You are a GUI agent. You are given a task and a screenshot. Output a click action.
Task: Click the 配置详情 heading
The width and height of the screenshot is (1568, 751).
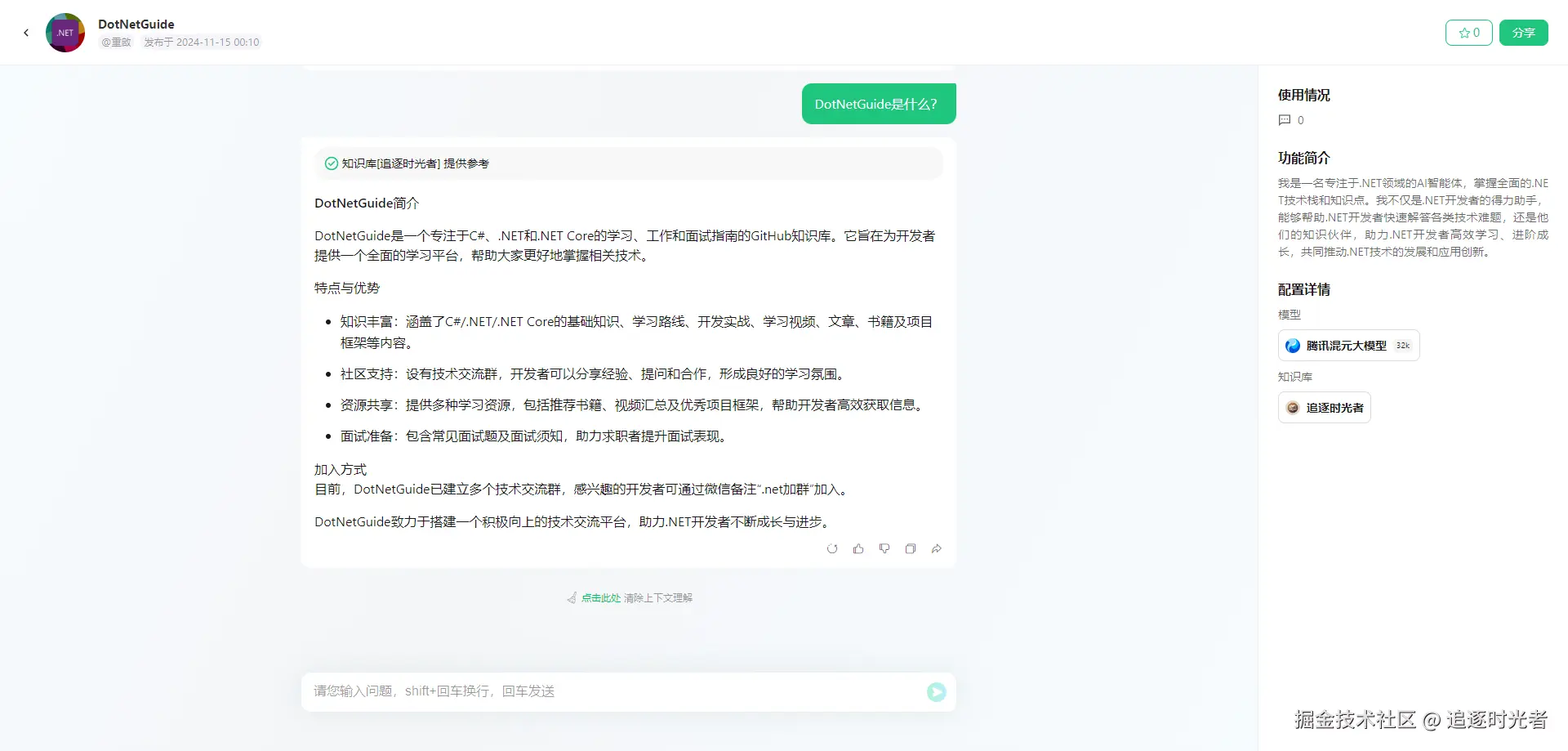point(1304,289)
